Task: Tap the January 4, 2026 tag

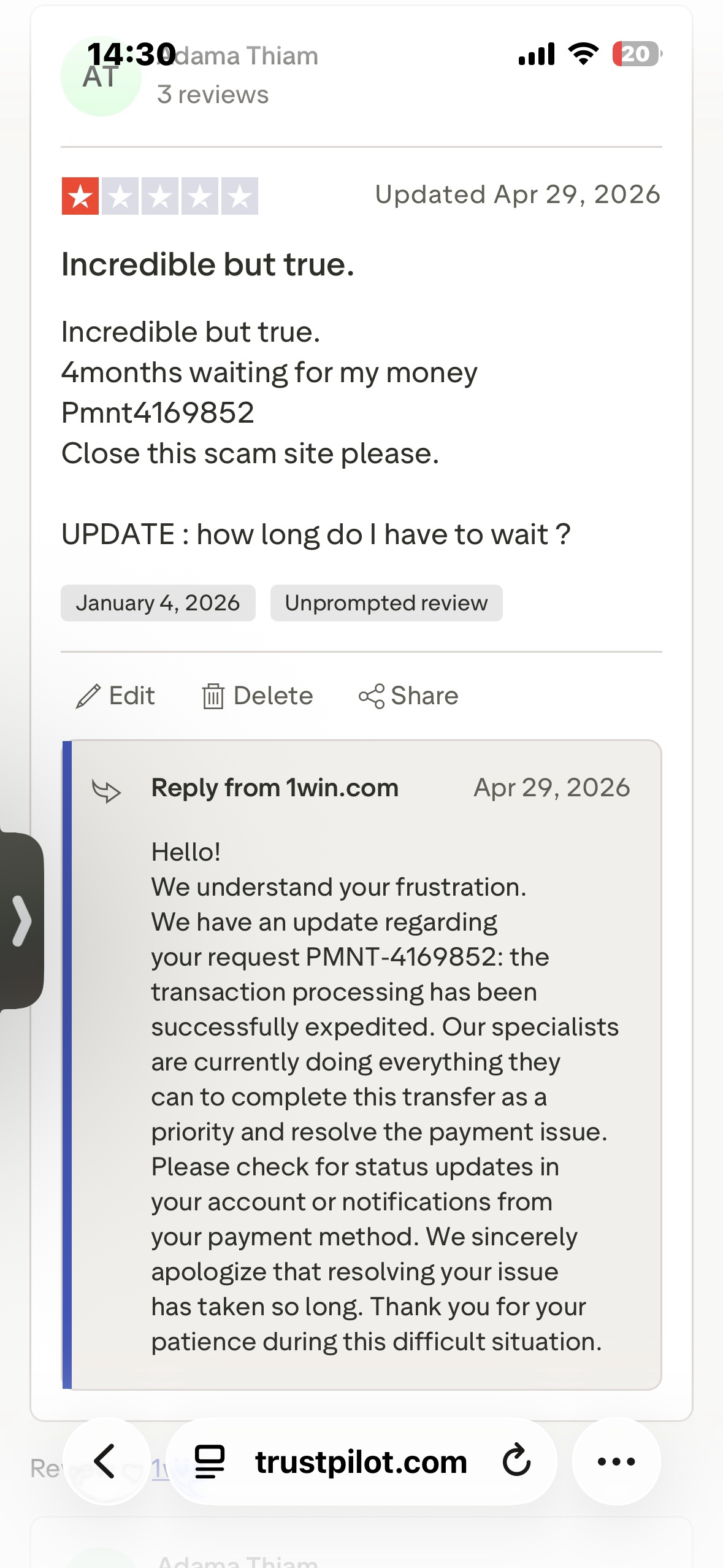Action: (x=158, y=603)
